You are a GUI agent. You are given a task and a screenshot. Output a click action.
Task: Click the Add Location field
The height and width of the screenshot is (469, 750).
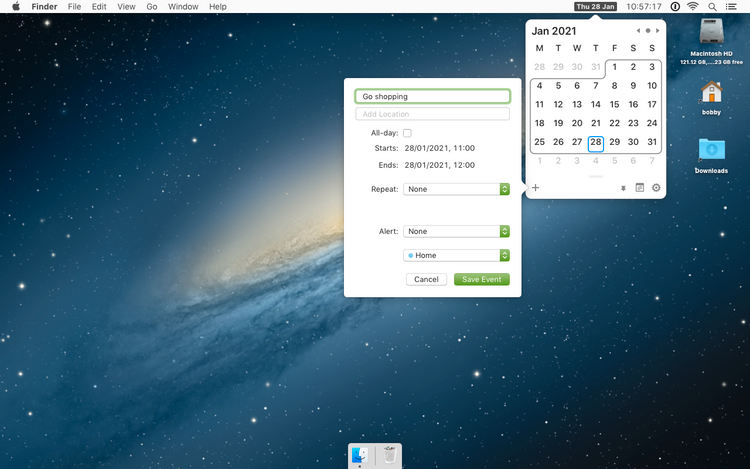pos(432,114)
